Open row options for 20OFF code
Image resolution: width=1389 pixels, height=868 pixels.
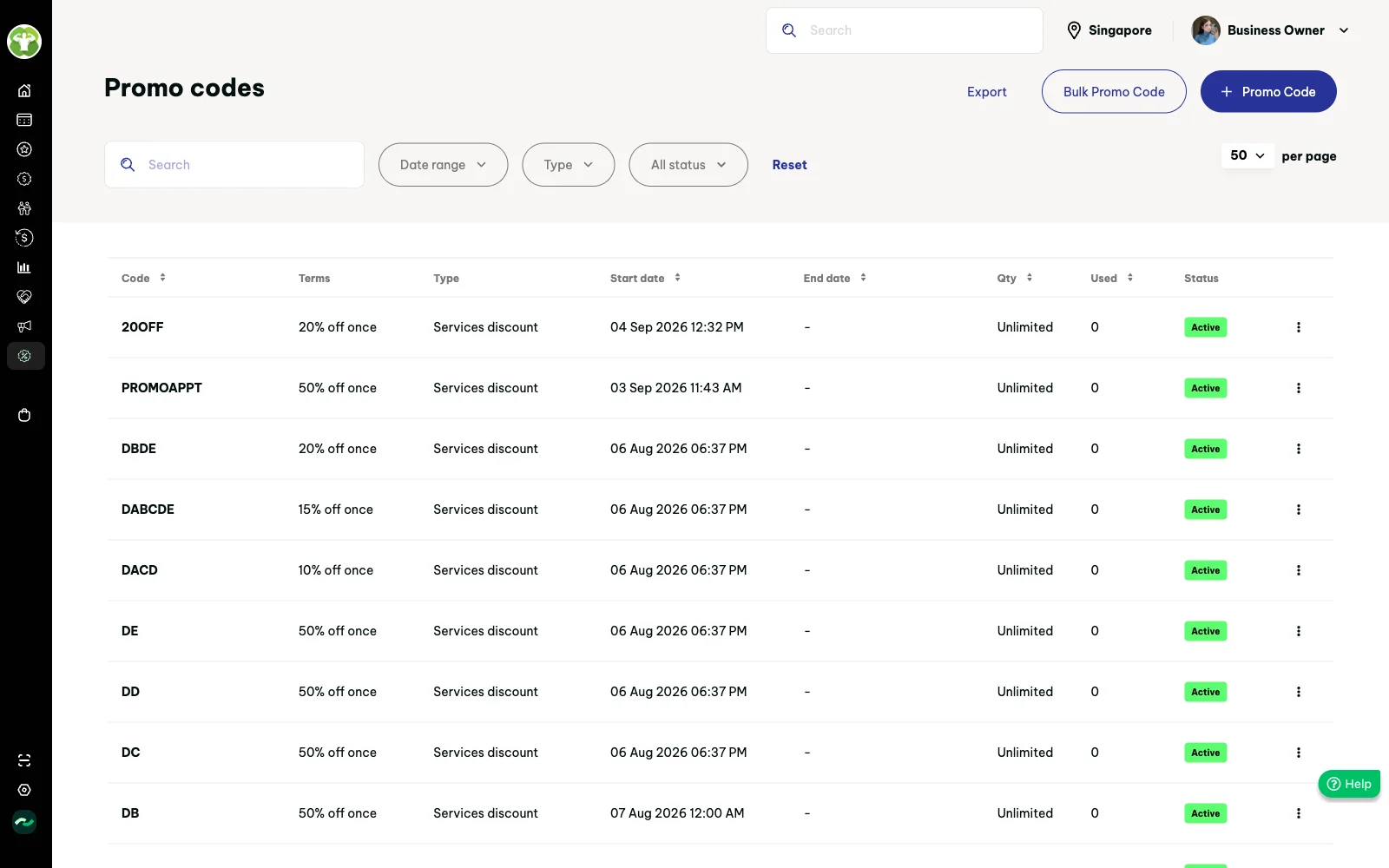tap(1299, 327)
